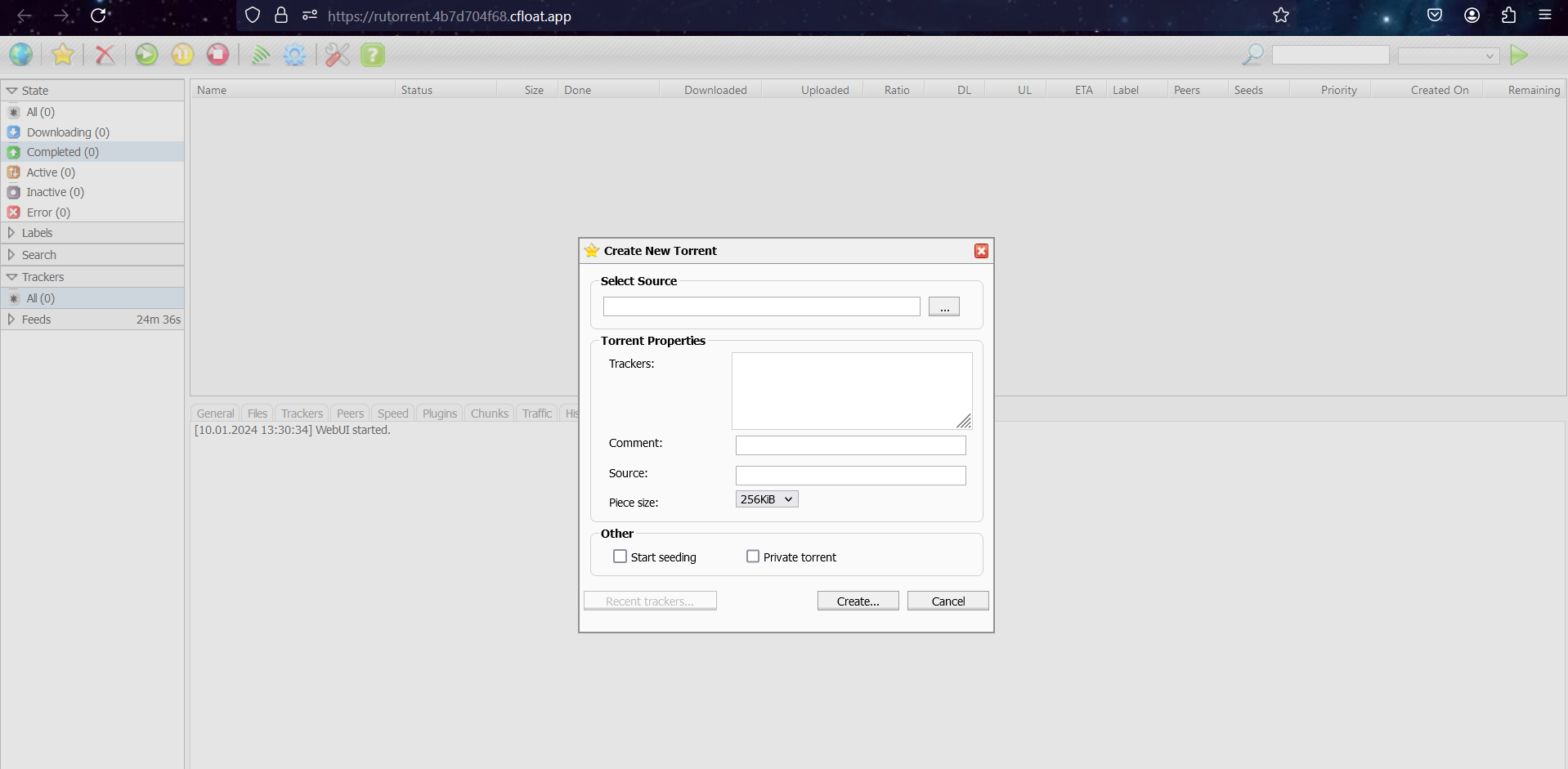Click the trackers textarea resize grip

[965, 422]
